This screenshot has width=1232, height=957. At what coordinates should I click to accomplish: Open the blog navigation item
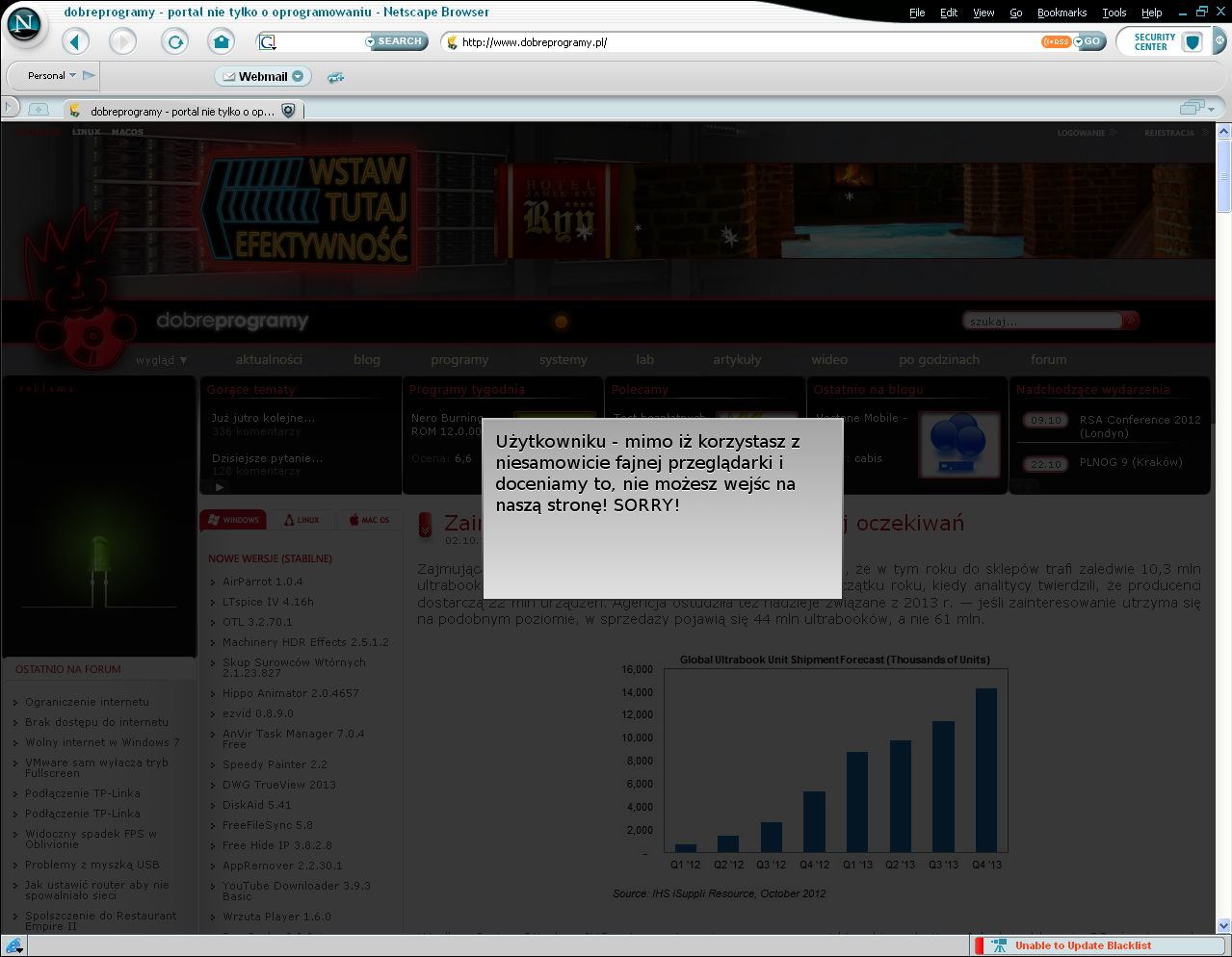[x=367, y=359]
